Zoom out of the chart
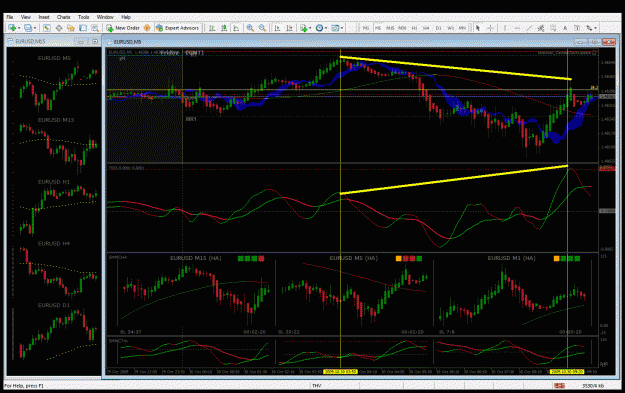 pyautogui.click(x=262, y=28)
